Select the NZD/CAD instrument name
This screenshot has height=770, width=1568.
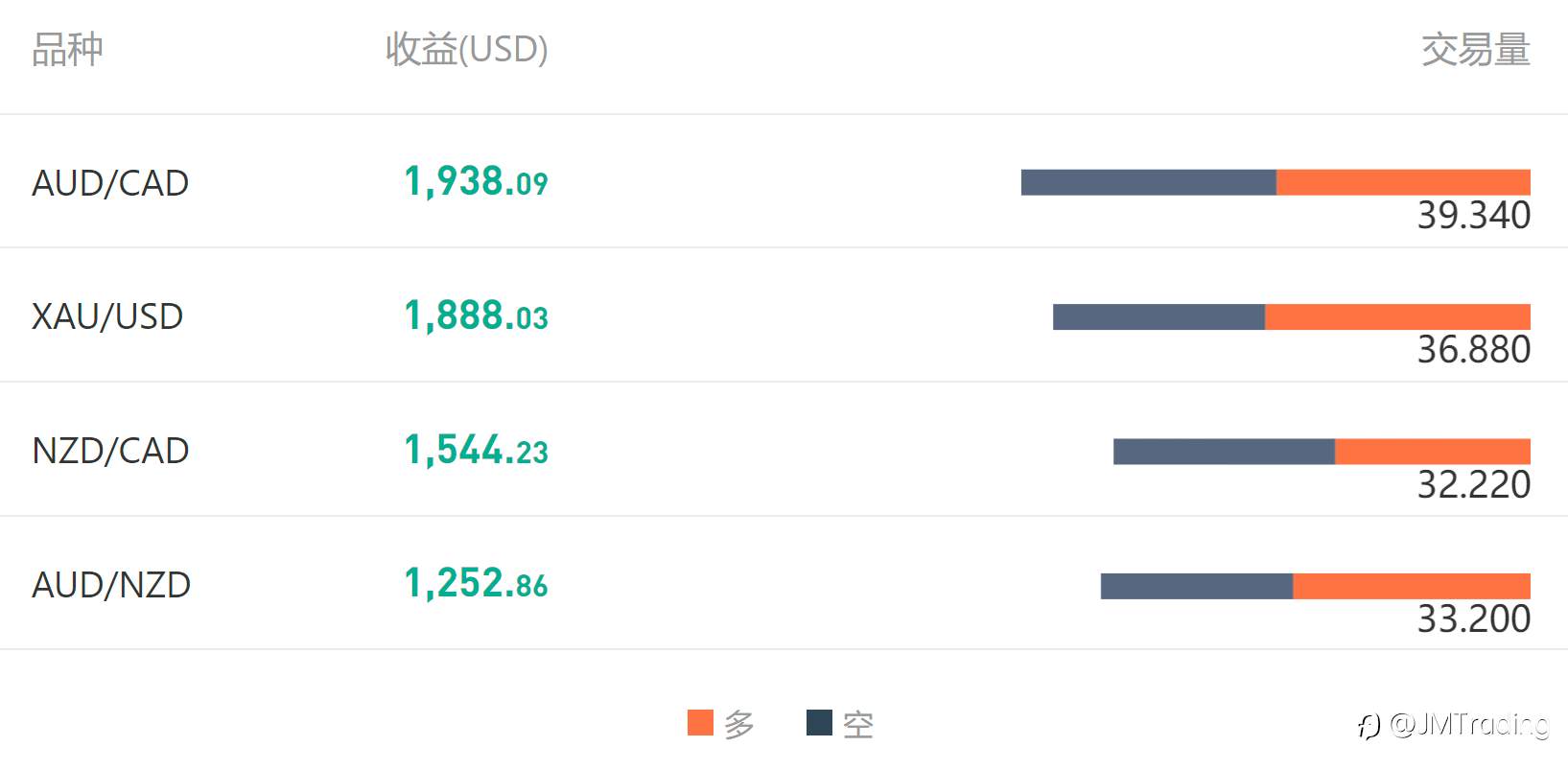pos(110,451)
